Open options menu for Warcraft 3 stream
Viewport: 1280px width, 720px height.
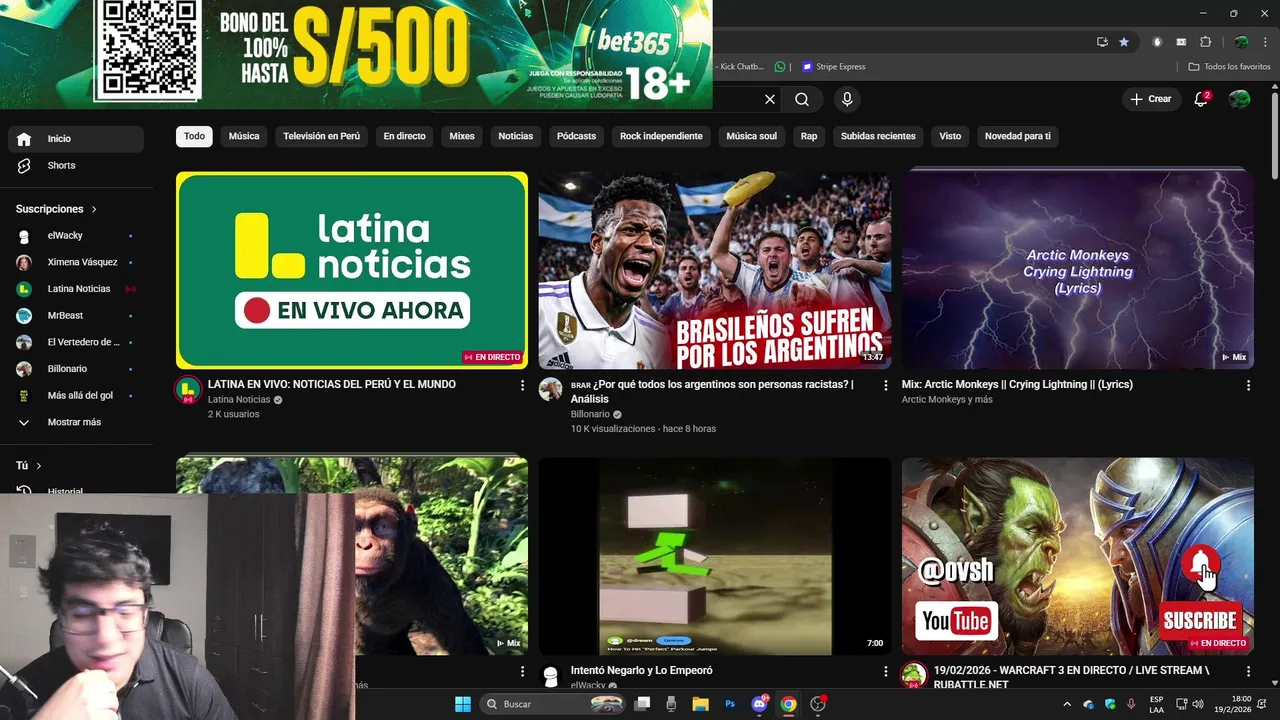[x=1248, y=671]
